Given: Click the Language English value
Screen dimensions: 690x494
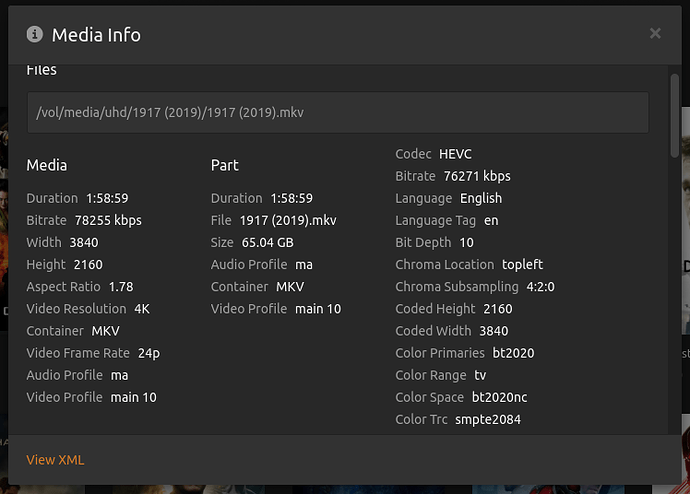Looking at the screenshot, I should [x=481, y=198].
